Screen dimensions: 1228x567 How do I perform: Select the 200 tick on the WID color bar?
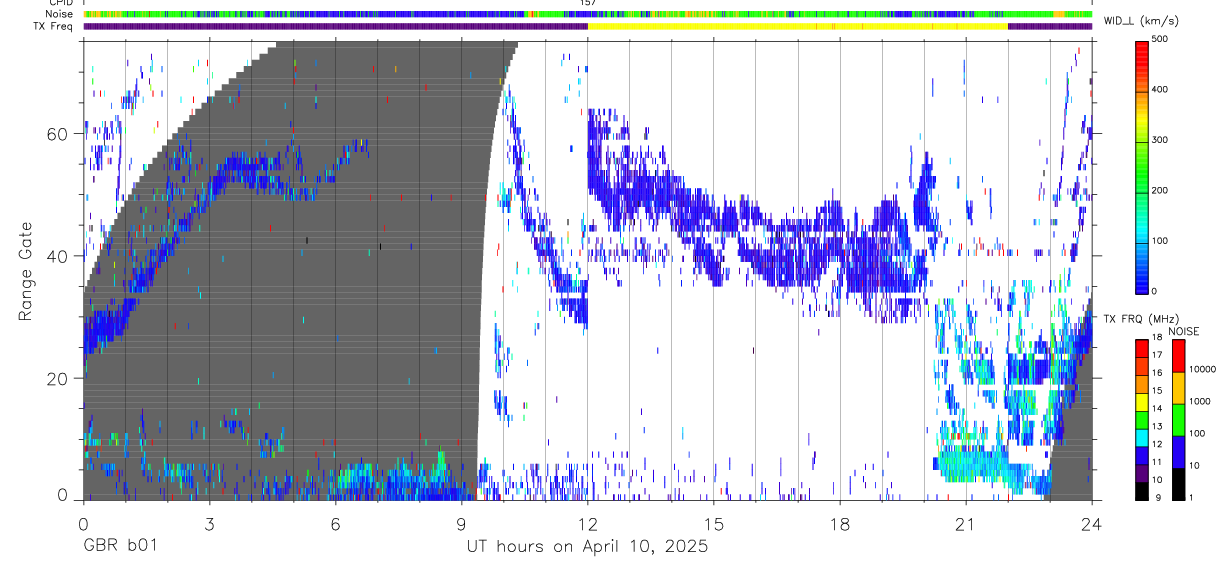click(1161, 190)
